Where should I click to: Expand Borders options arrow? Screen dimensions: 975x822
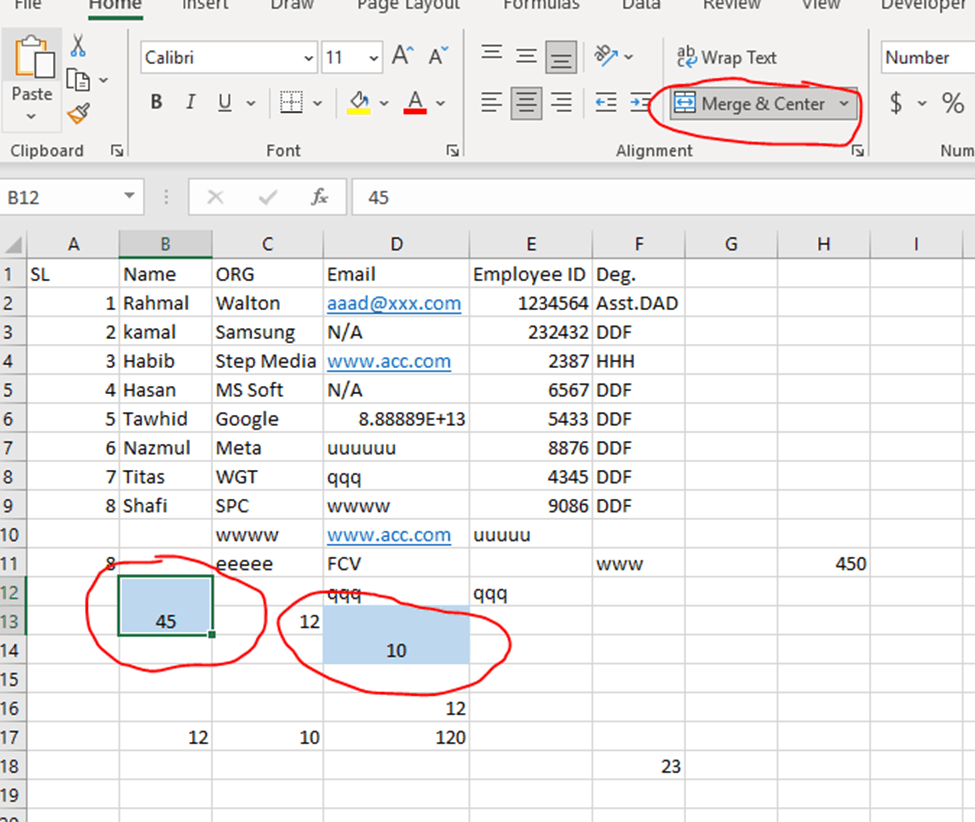coord(318,103)
